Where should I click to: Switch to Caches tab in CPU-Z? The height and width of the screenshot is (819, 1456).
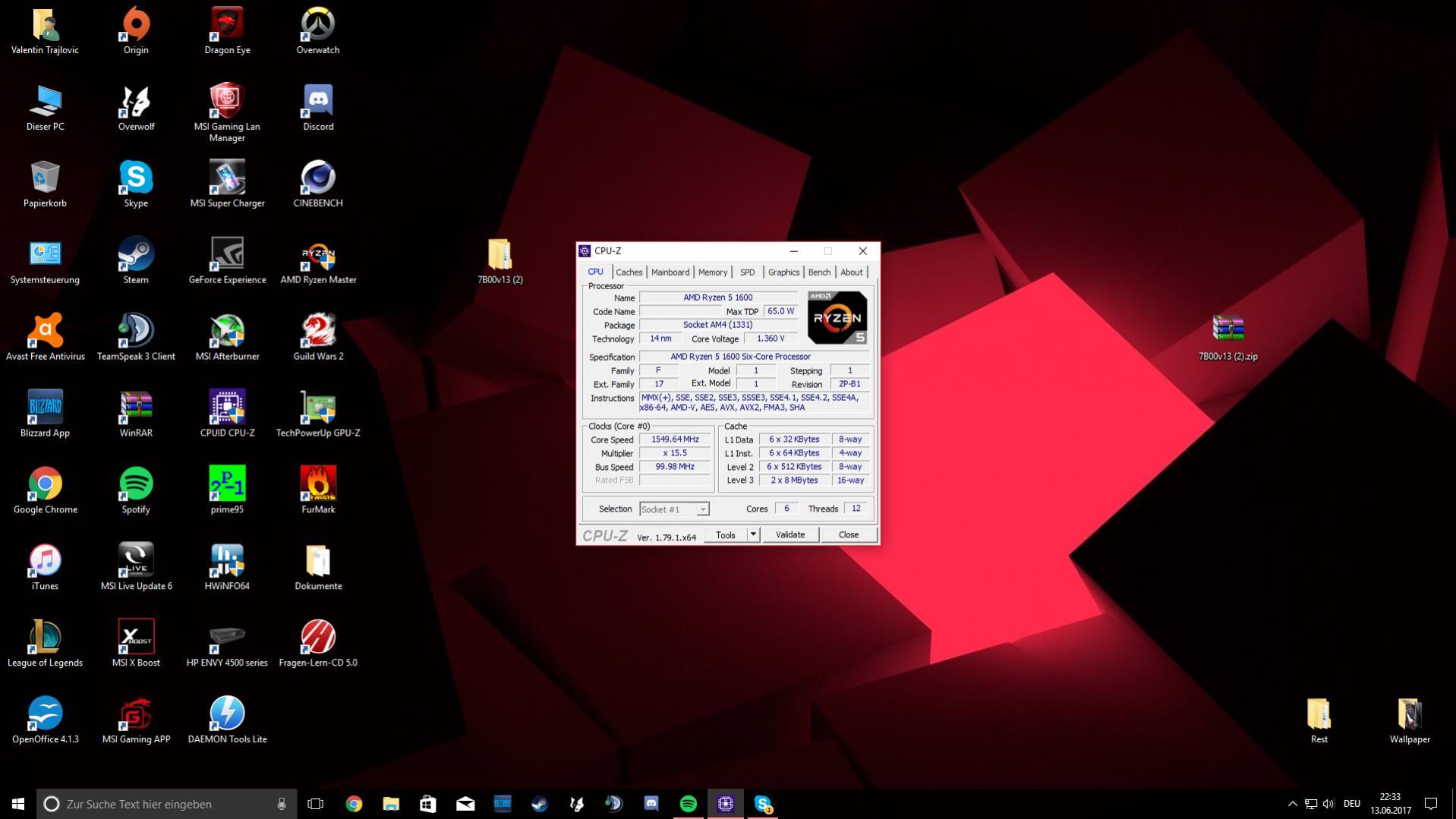click(x=629, y=272)
